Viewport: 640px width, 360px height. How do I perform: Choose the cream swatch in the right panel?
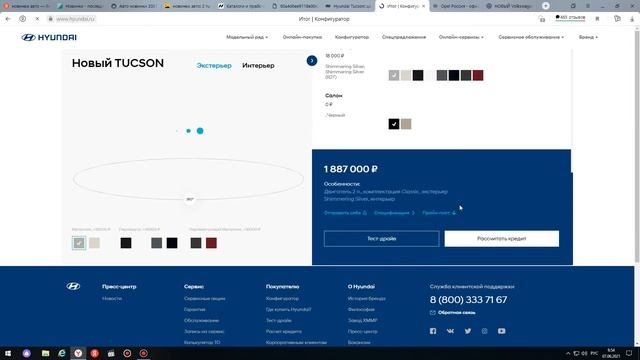(406, 75)
